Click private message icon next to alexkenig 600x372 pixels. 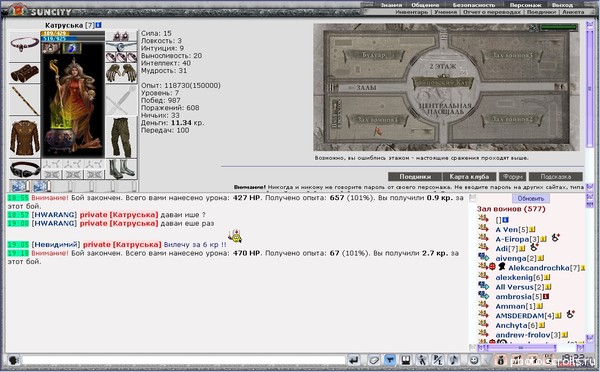pyautogui.click(x=483, y=276)
